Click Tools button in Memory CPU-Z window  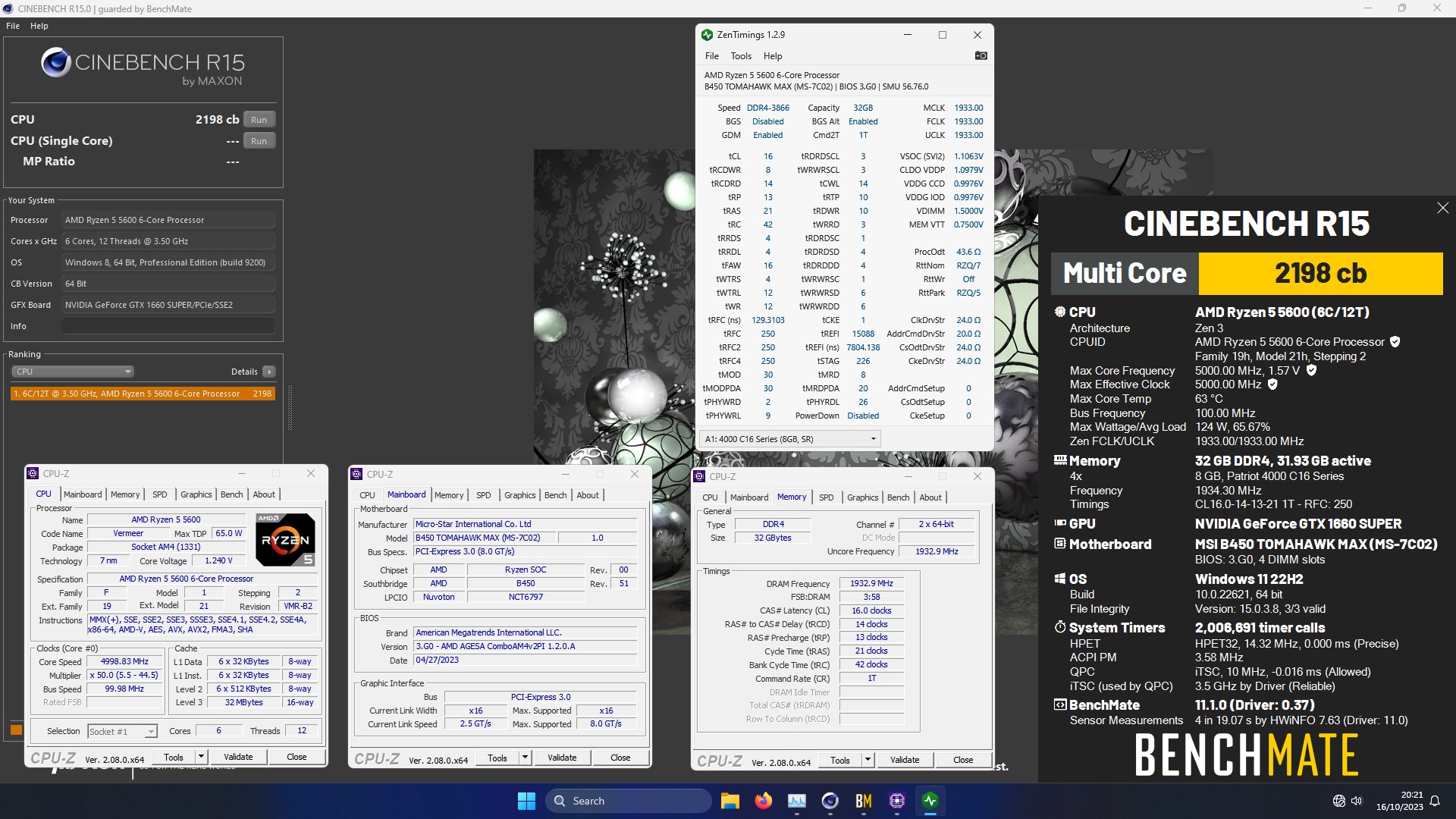click(840, 760)
